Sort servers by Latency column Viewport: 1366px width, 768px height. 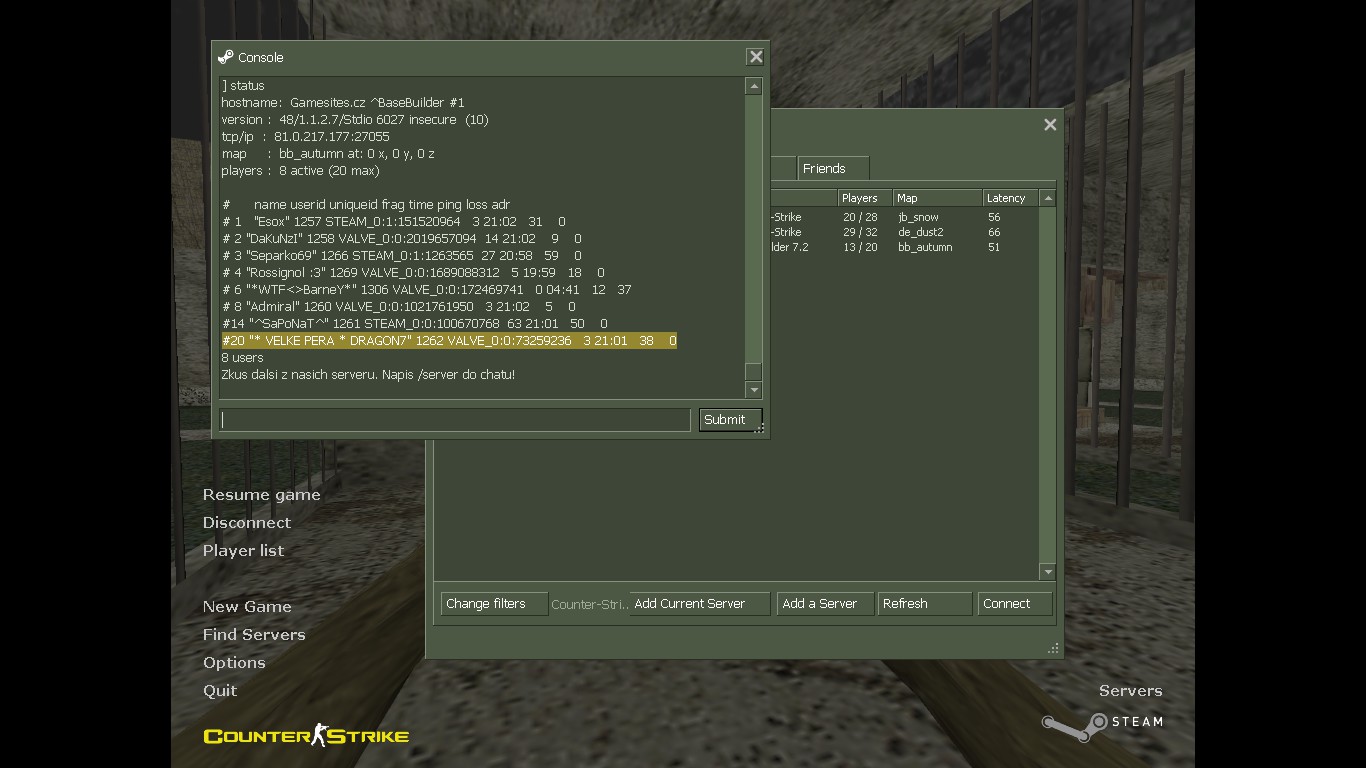pyautogui.click(x=1011, y=198)
